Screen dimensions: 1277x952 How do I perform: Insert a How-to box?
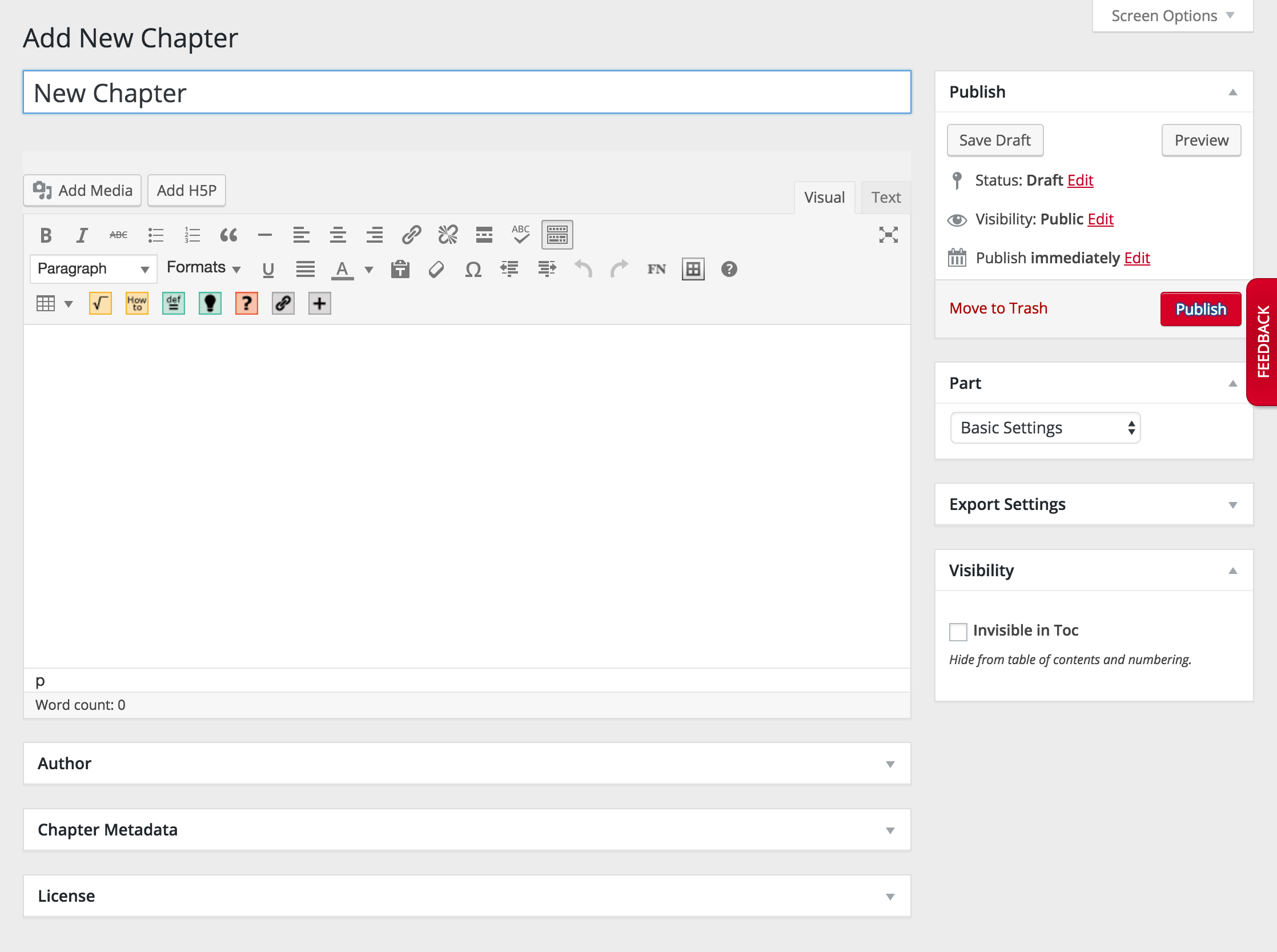click(x=137, y=304)
